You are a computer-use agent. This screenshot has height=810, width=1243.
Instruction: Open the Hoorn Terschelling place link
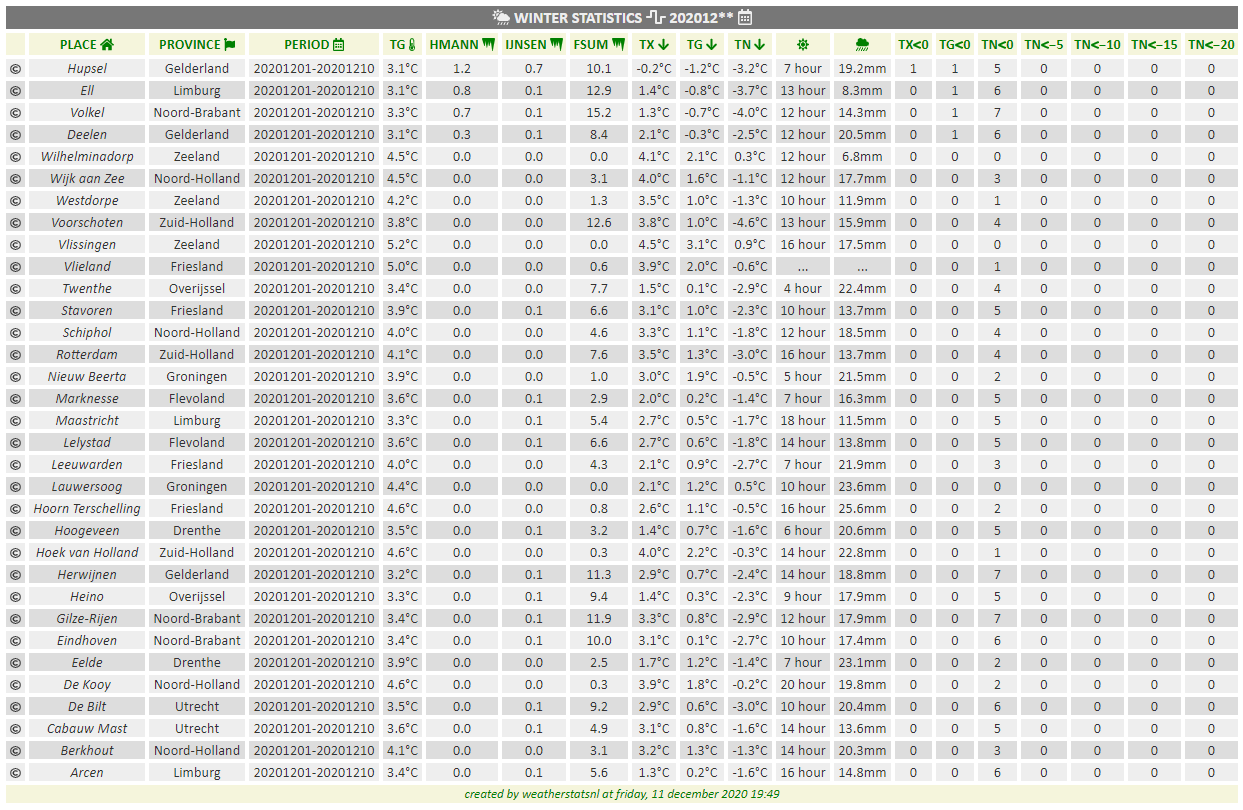coord(87,508)
